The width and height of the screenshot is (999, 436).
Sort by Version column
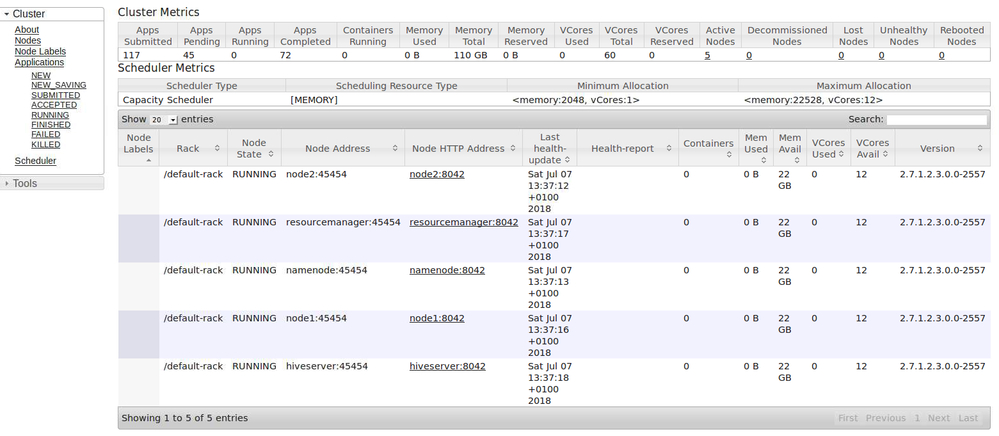click(942, 148)
